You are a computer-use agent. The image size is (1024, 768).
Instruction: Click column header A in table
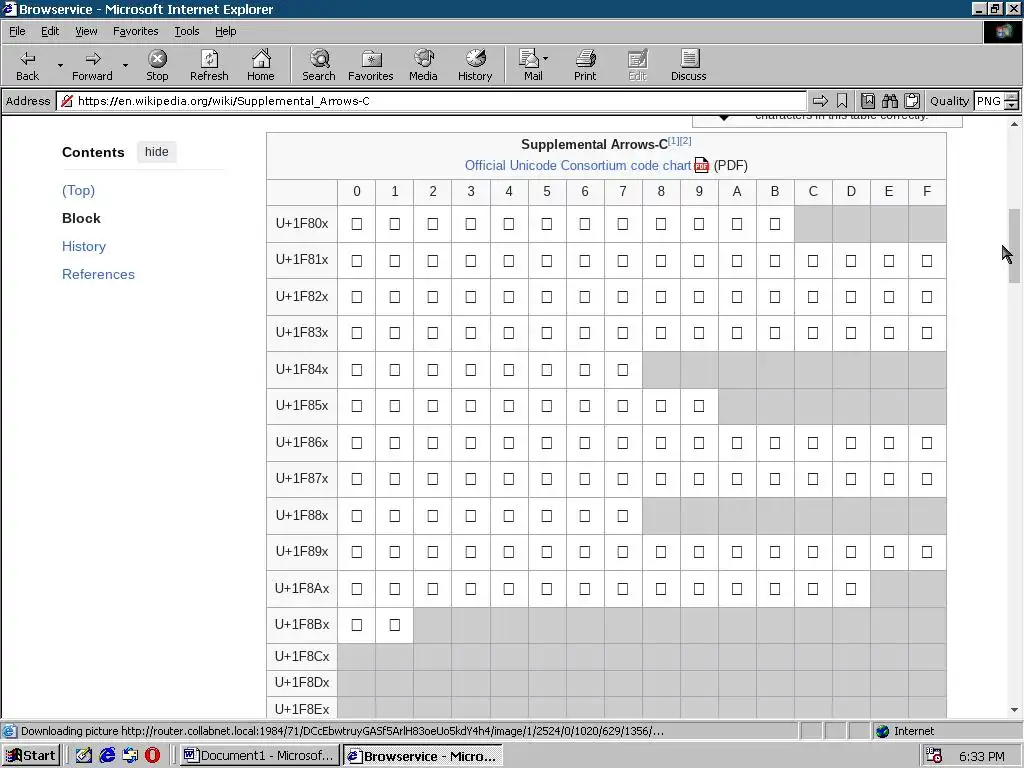[x=737, y=191]
